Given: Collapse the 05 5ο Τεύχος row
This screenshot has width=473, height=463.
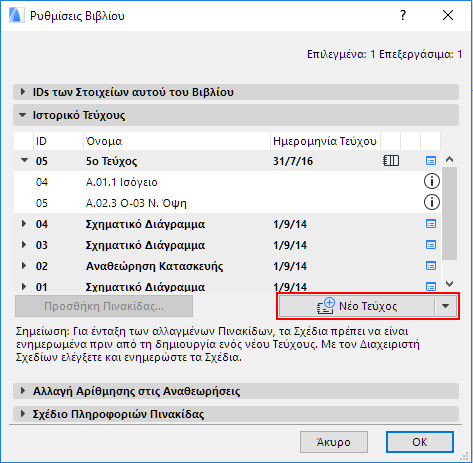Looking at the screenshot, I should (24, 160).
